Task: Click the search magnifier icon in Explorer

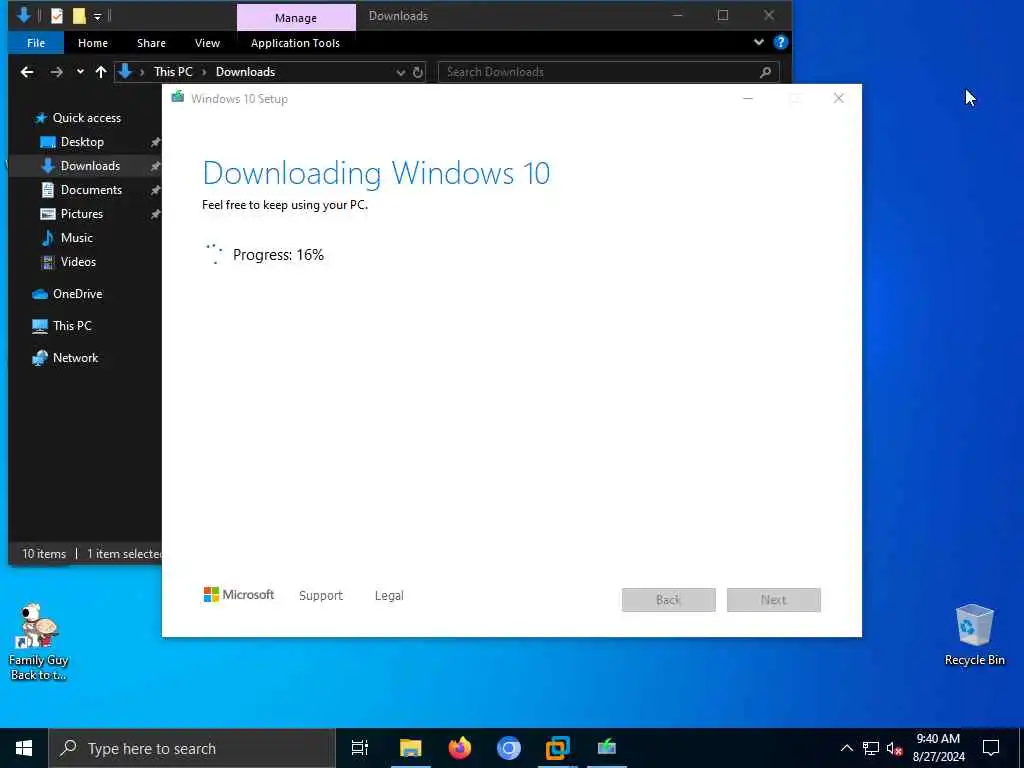Action: pos(765,72)
